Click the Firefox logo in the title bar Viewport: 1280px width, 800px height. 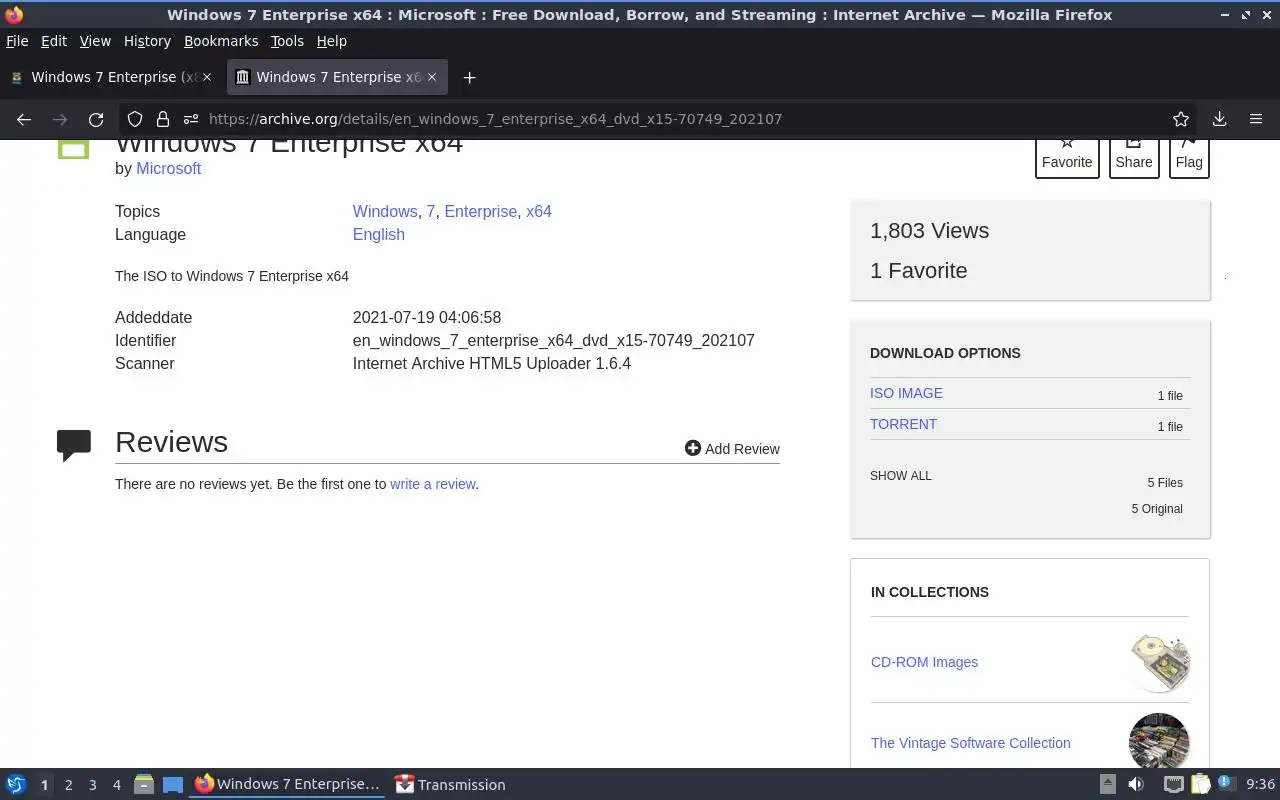(x=14, y=15)
